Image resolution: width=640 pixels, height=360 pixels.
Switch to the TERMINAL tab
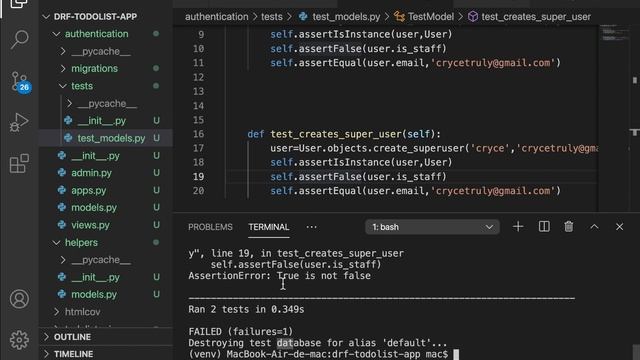pos(269,227)
